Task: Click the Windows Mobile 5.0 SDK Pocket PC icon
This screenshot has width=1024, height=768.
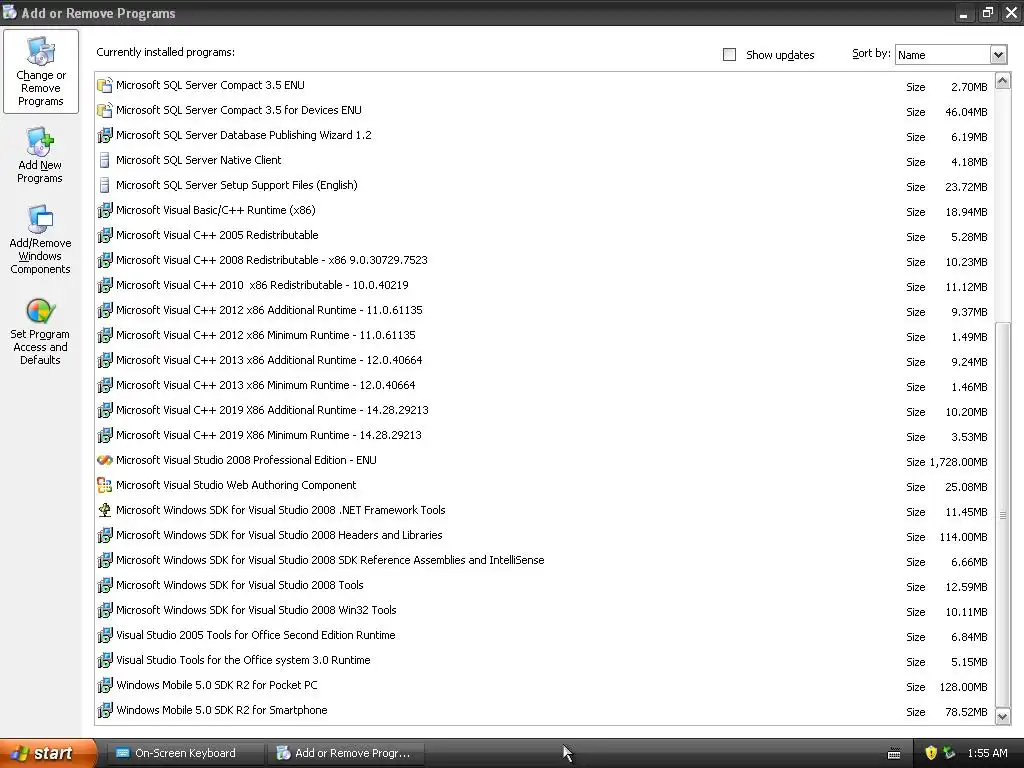Action: (104, 685)
